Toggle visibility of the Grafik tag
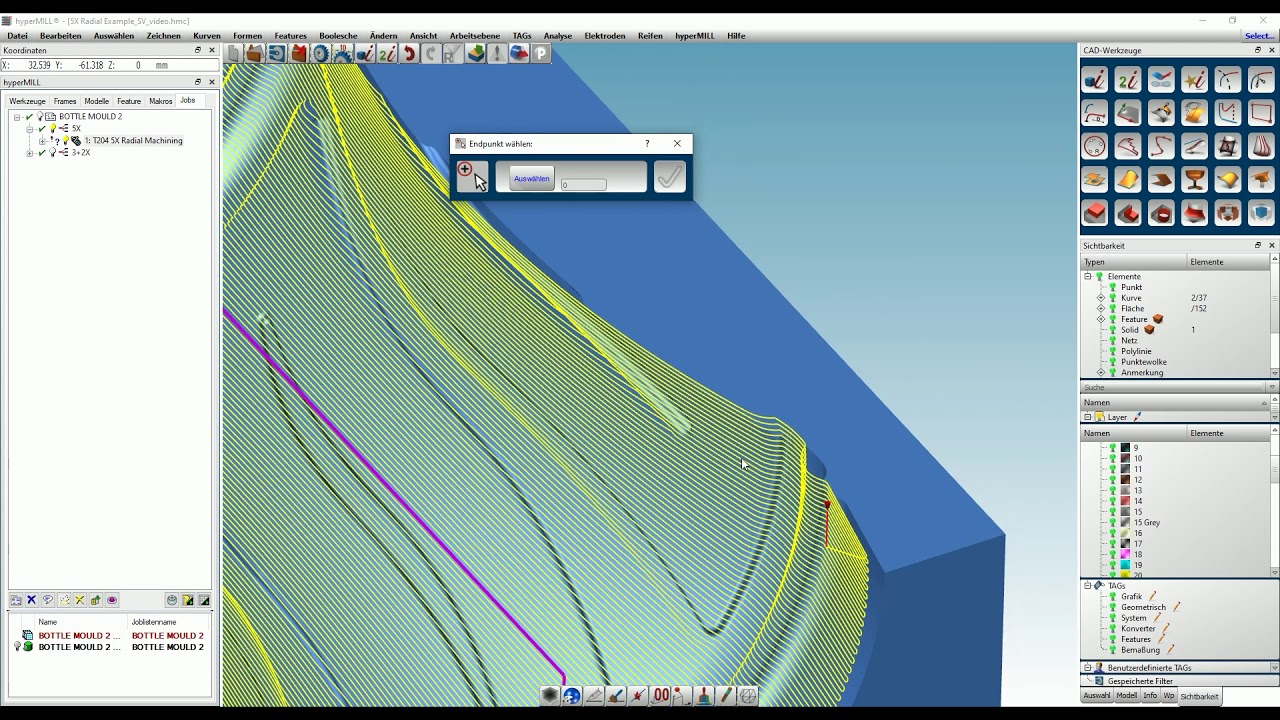Screen dimensions: 1280x720 pos(1112,597)
